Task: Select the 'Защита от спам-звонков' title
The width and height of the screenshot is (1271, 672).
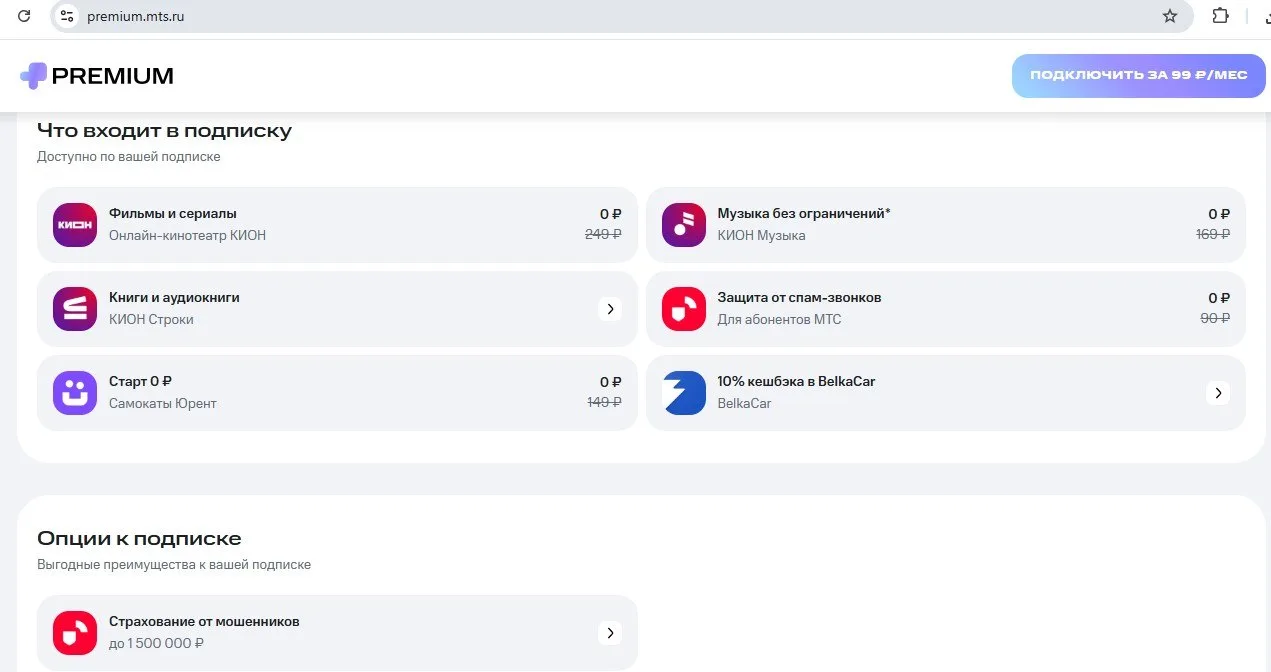Action: pyautogui.click(x=799, y=298)
